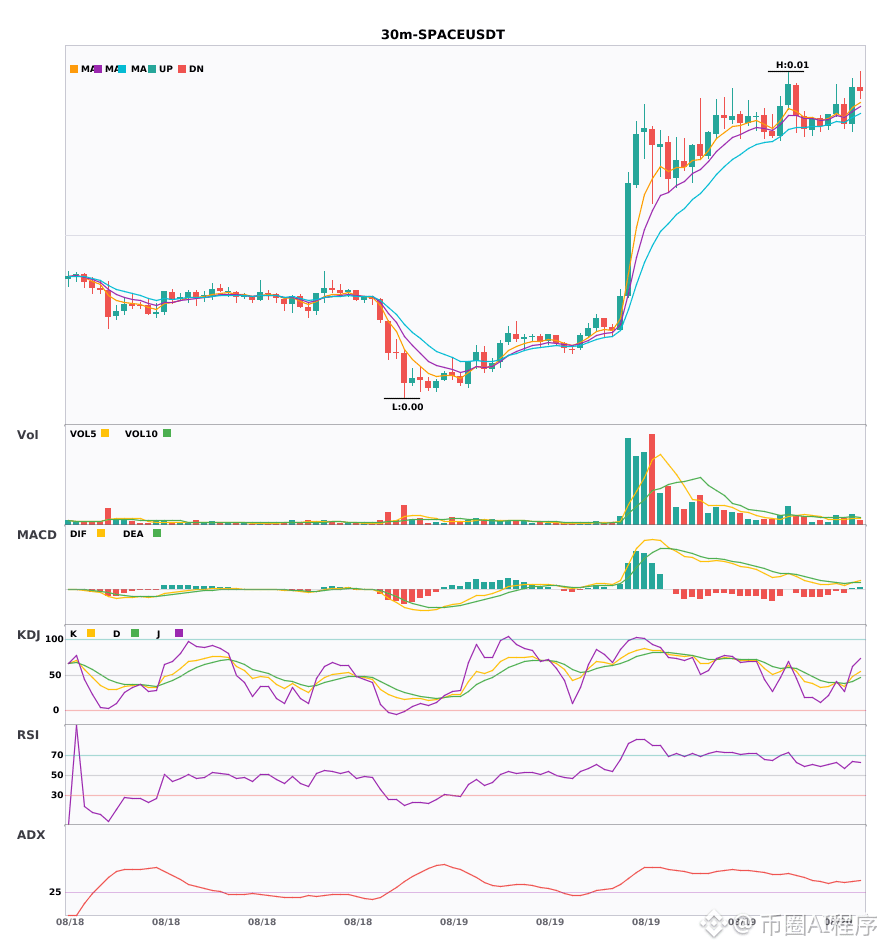Click the chart title 30m-SPACEUSDT
Image resolution: width=885 pixels, height=950 pixels.
(443, 35)
